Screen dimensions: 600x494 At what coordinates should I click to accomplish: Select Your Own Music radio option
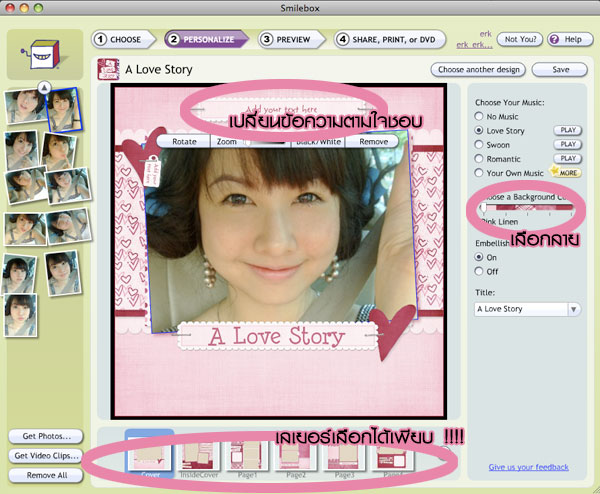pos(480,172)
